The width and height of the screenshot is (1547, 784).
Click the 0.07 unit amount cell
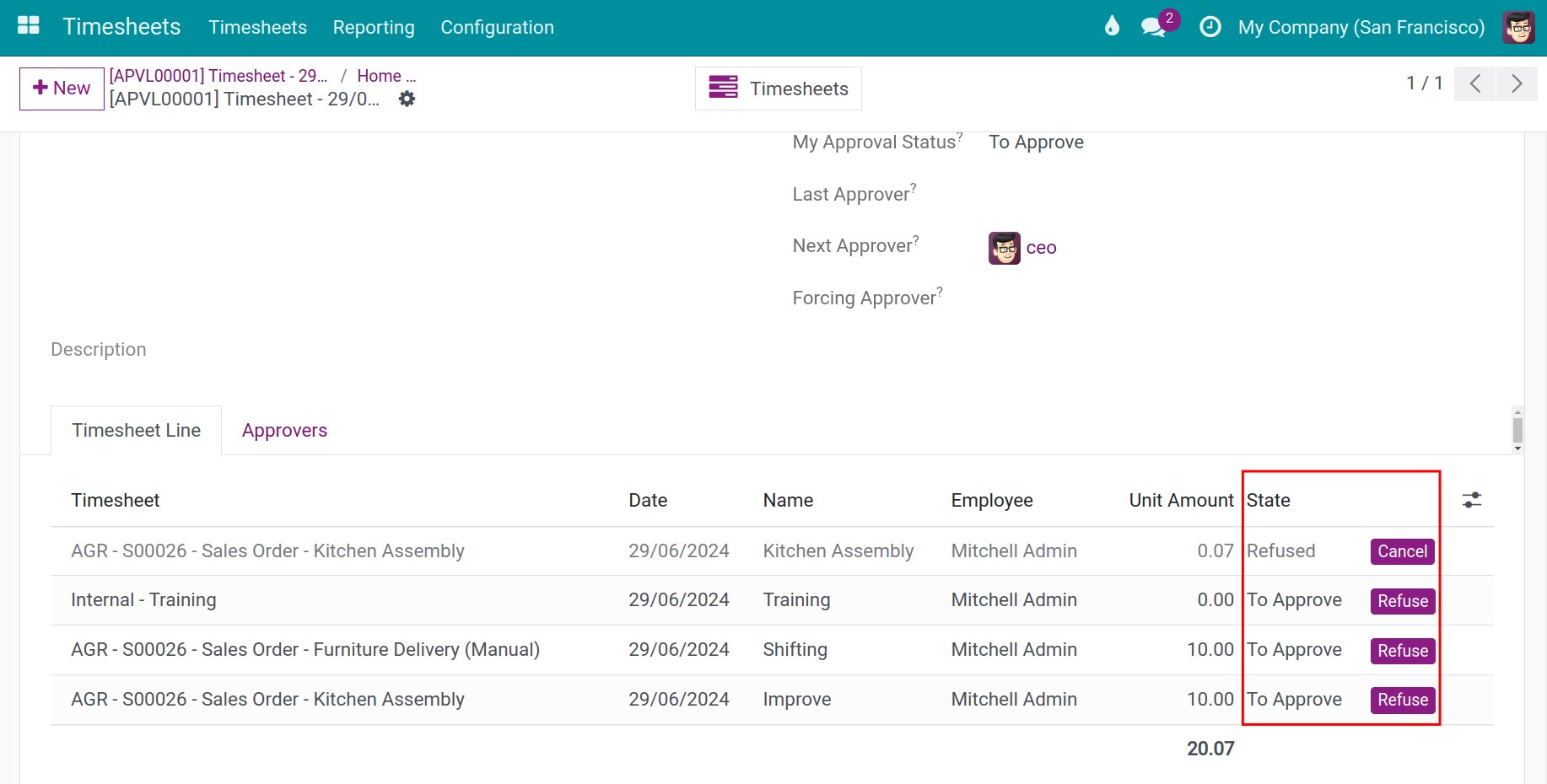click(1215, 551)
